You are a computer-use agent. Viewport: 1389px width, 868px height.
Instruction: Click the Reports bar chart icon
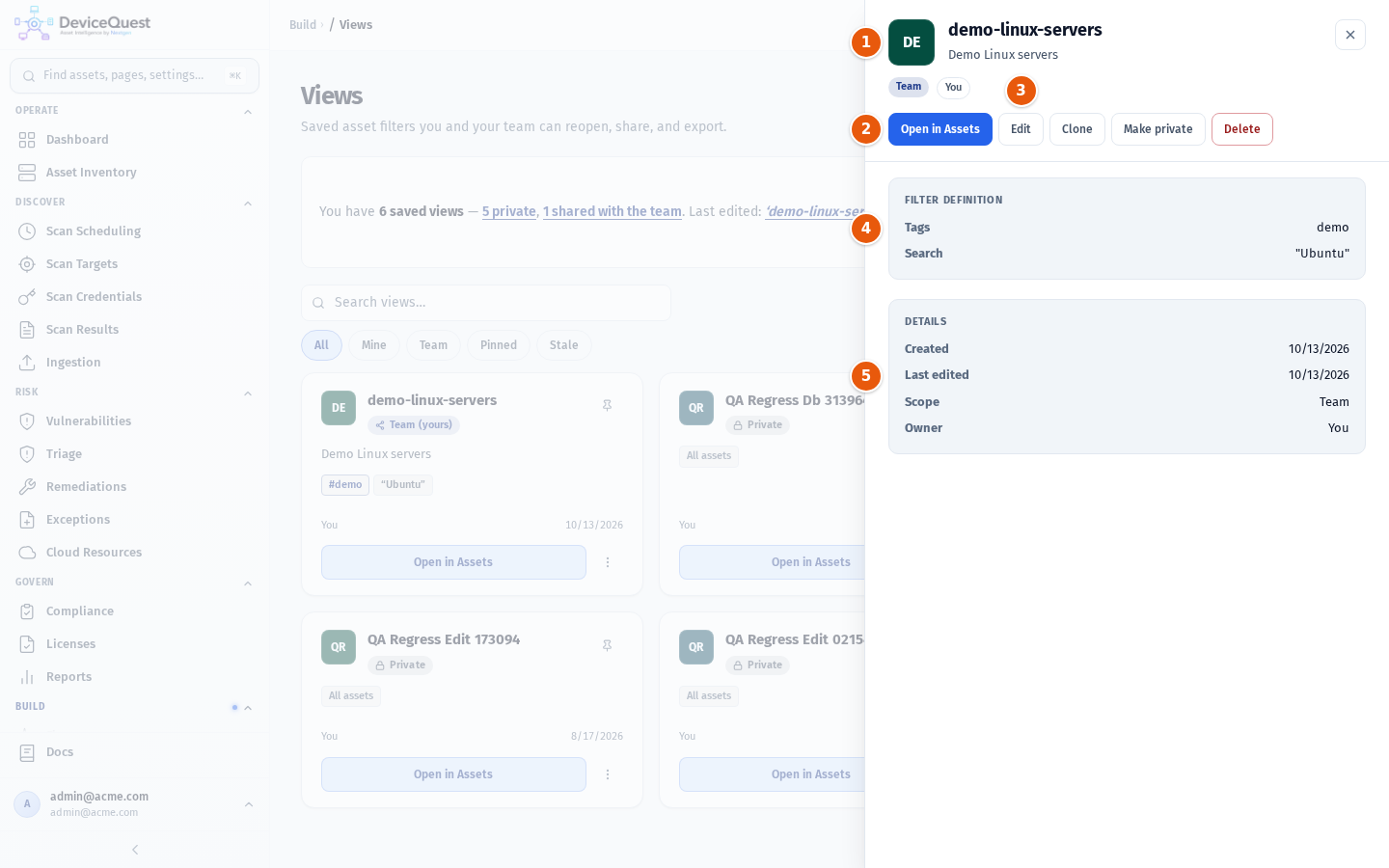click(x=27, y=677)
